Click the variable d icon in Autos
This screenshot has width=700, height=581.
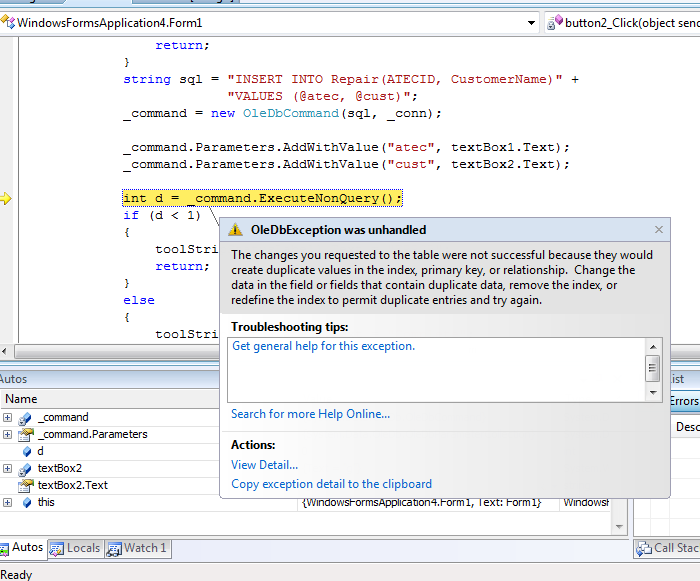pos(25,452)
